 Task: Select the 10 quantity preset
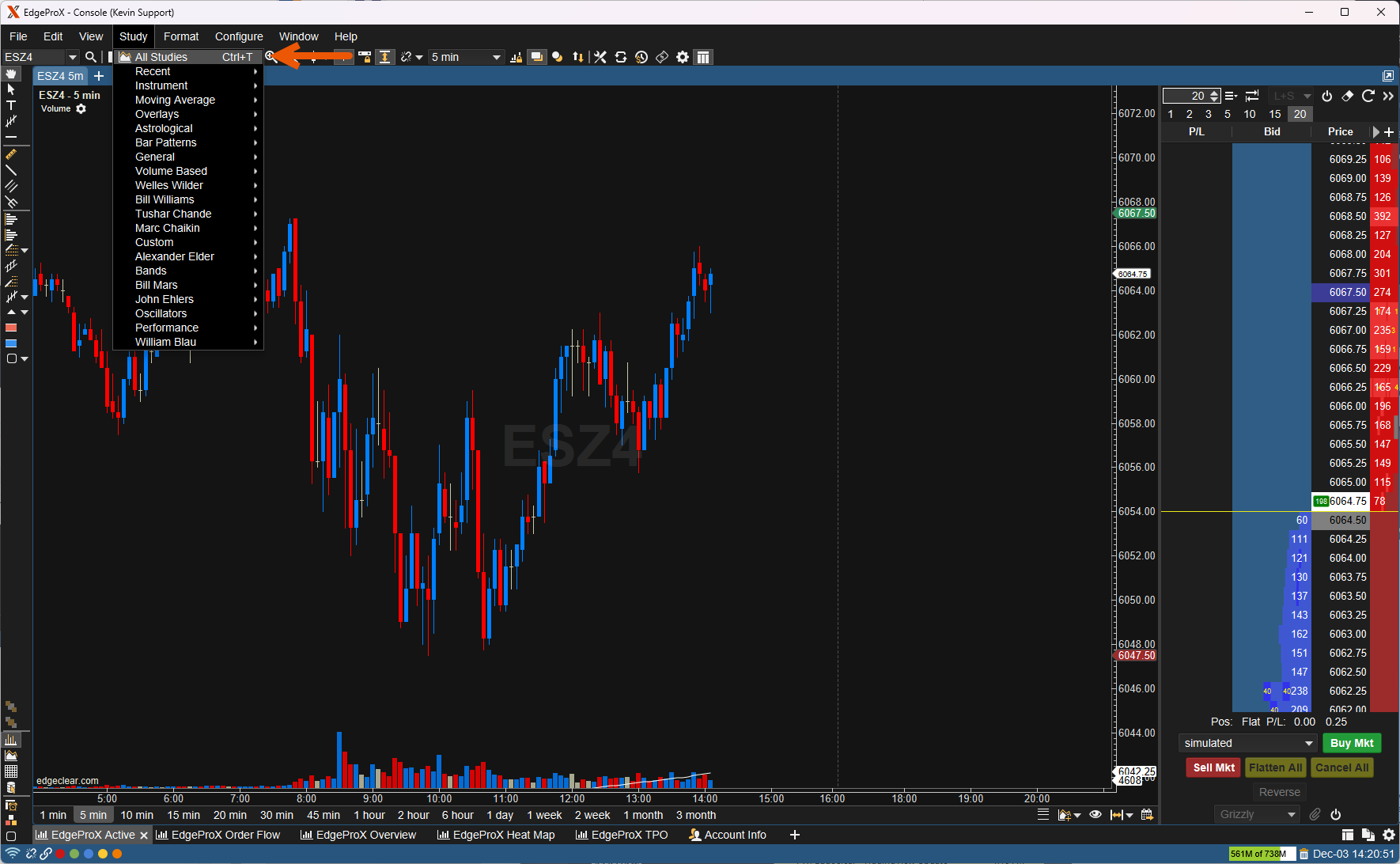(x=1250, y=114)
